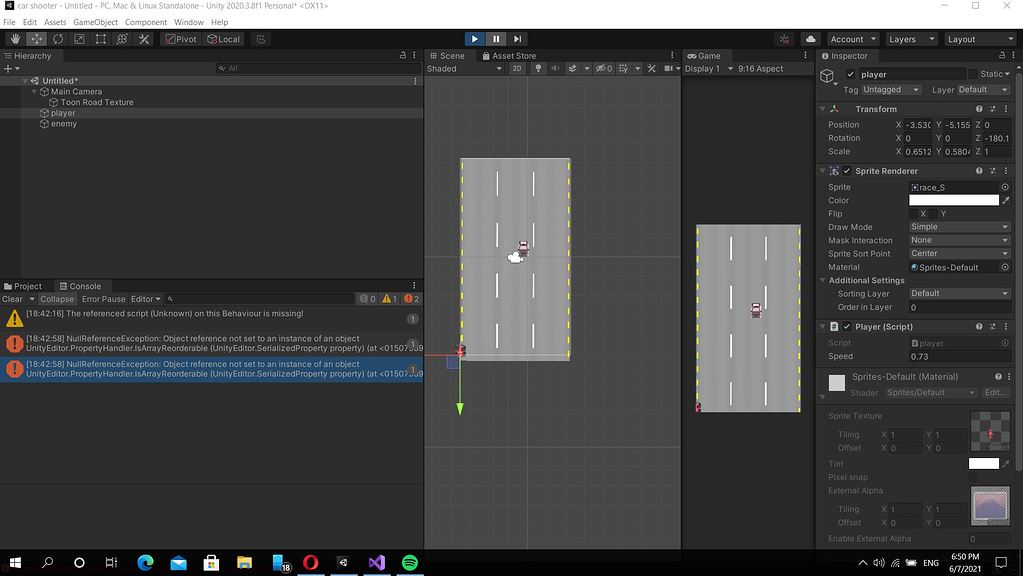Select the Scale tool in toolbar

[x=79, y=39]
